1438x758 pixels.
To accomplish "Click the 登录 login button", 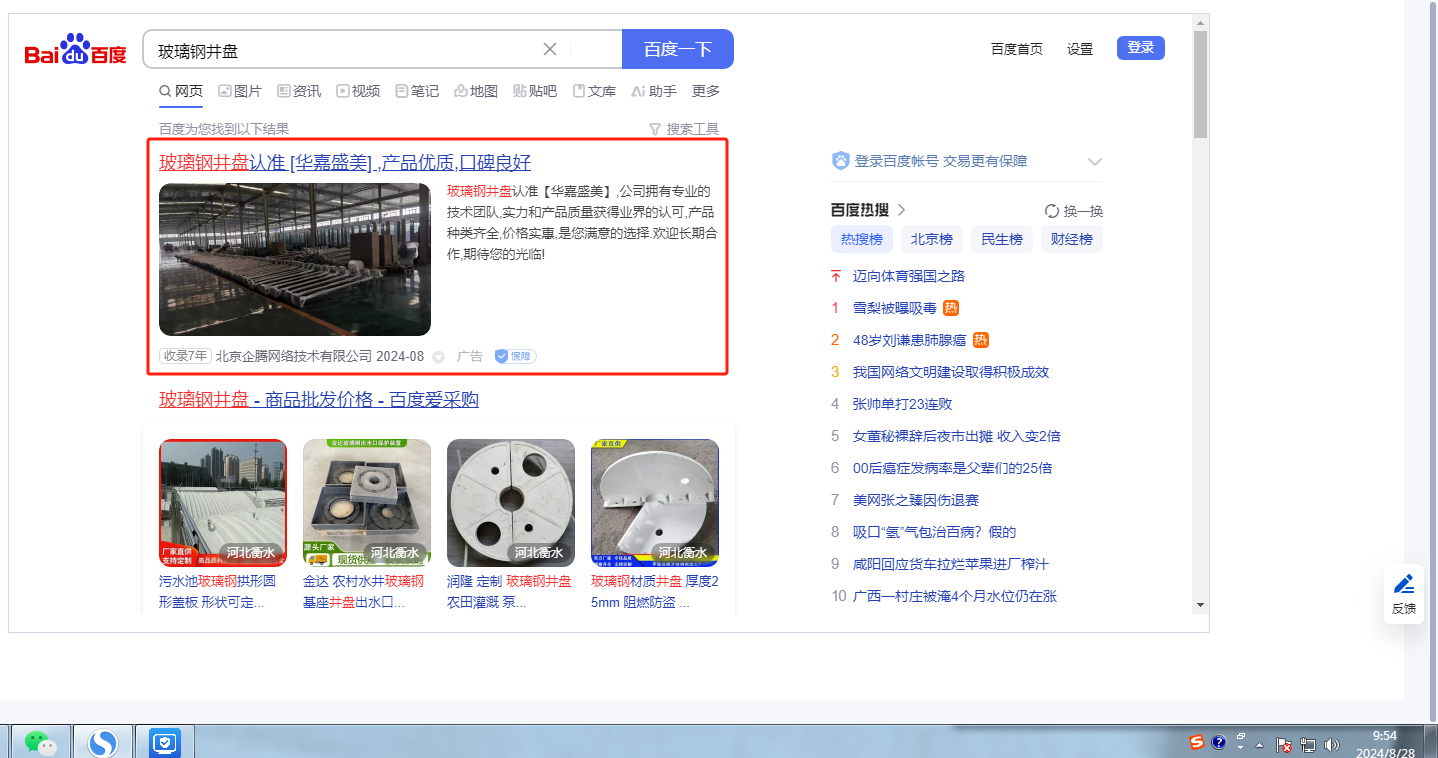I will click(1141, 47).
